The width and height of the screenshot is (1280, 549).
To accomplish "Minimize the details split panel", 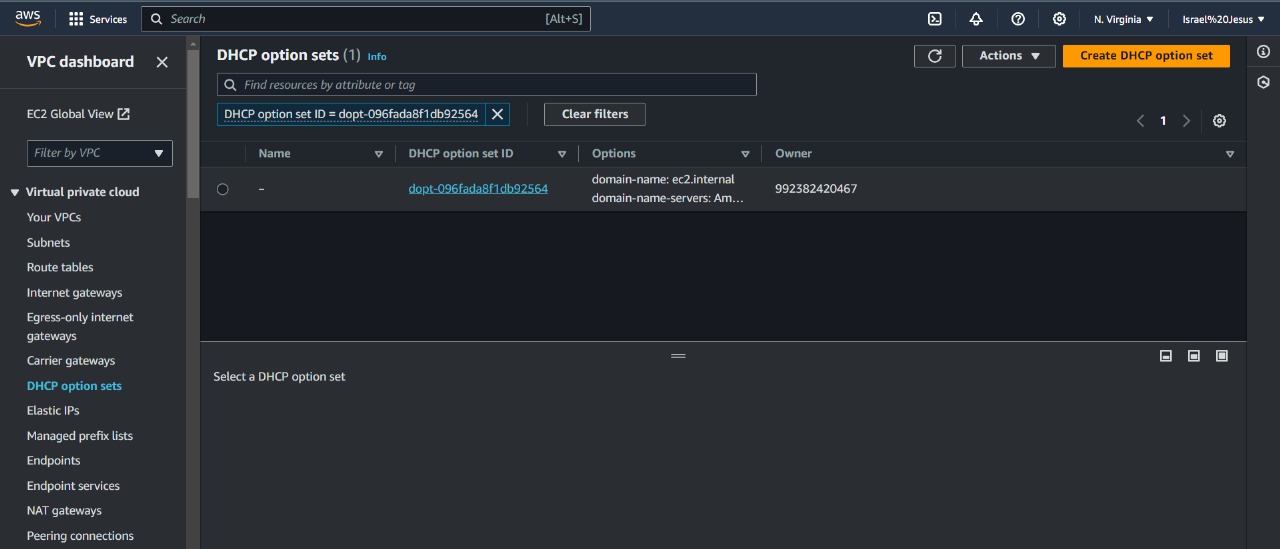I will tap(1165, 356).
